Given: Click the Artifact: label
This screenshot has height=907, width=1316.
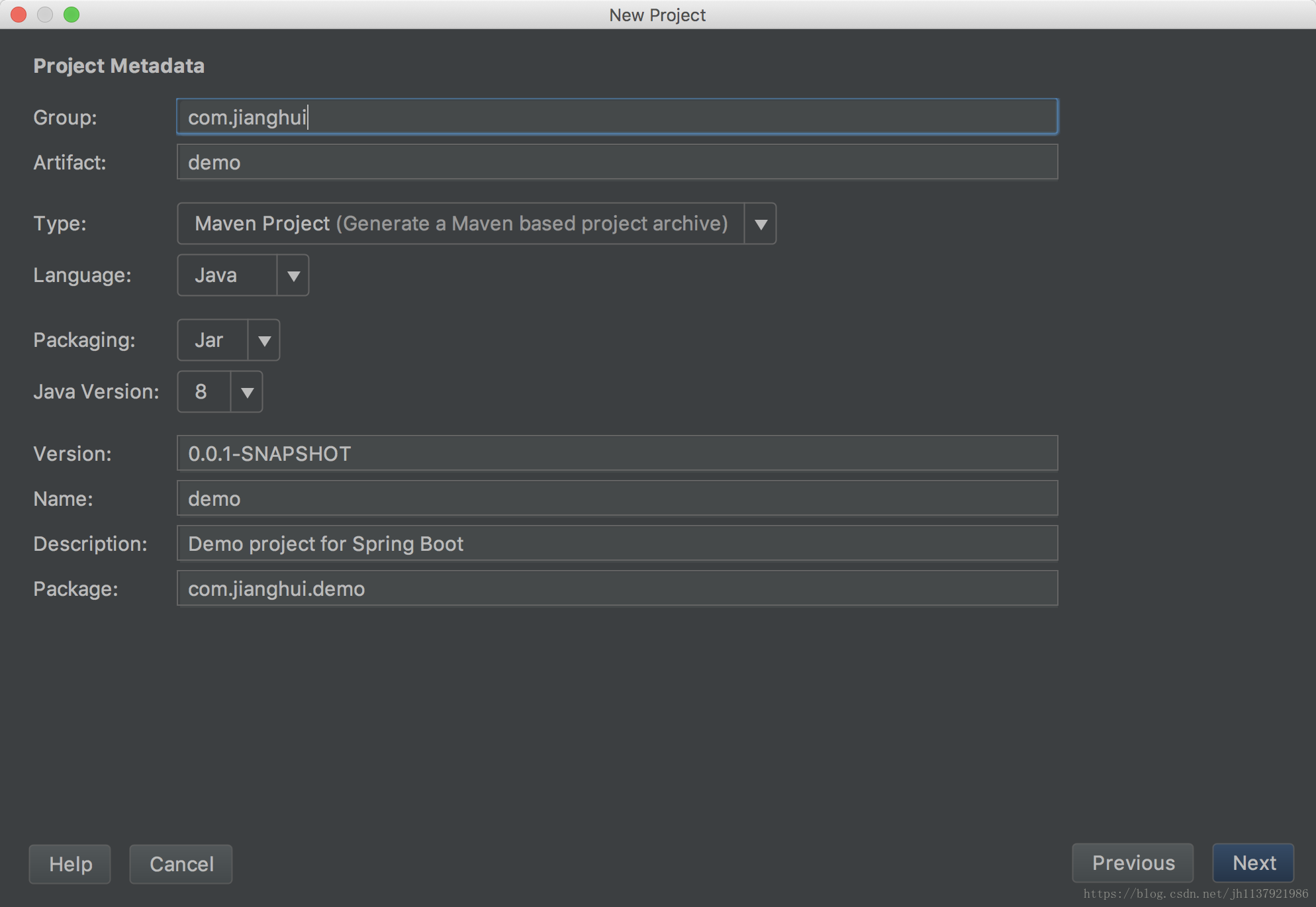Looking at the screenshot, I should tap(70, 162).
